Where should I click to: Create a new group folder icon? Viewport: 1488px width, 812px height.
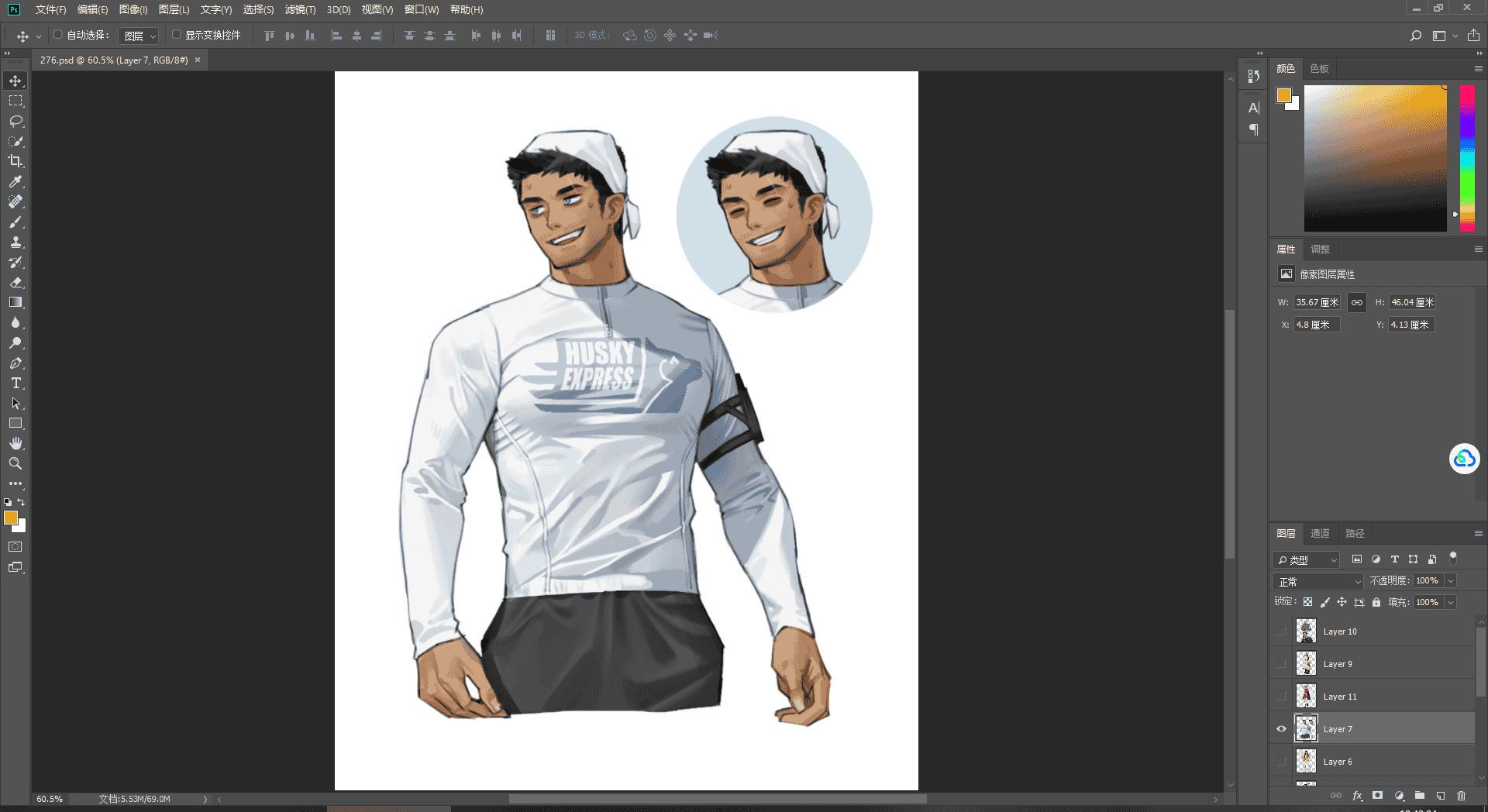1420,796
